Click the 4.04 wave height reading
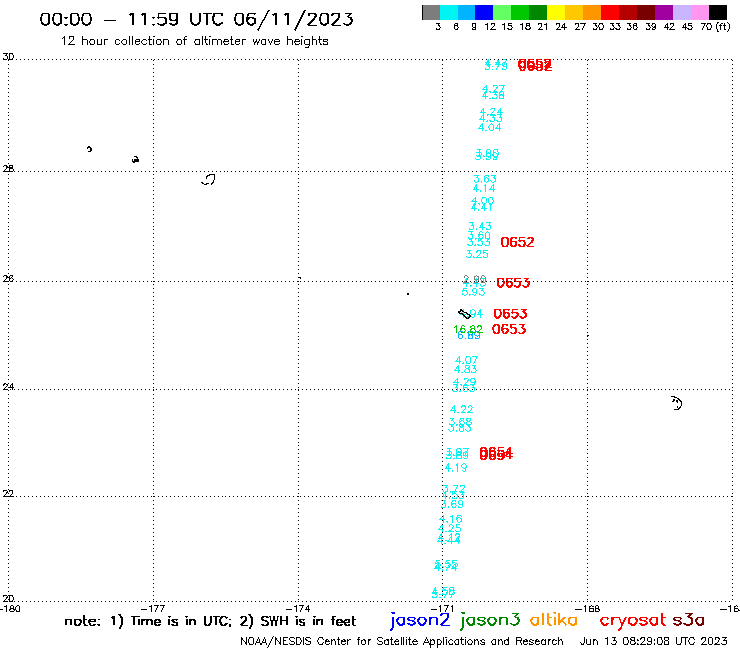The height and width of the screenshot is (650, 740). point(489,127)
